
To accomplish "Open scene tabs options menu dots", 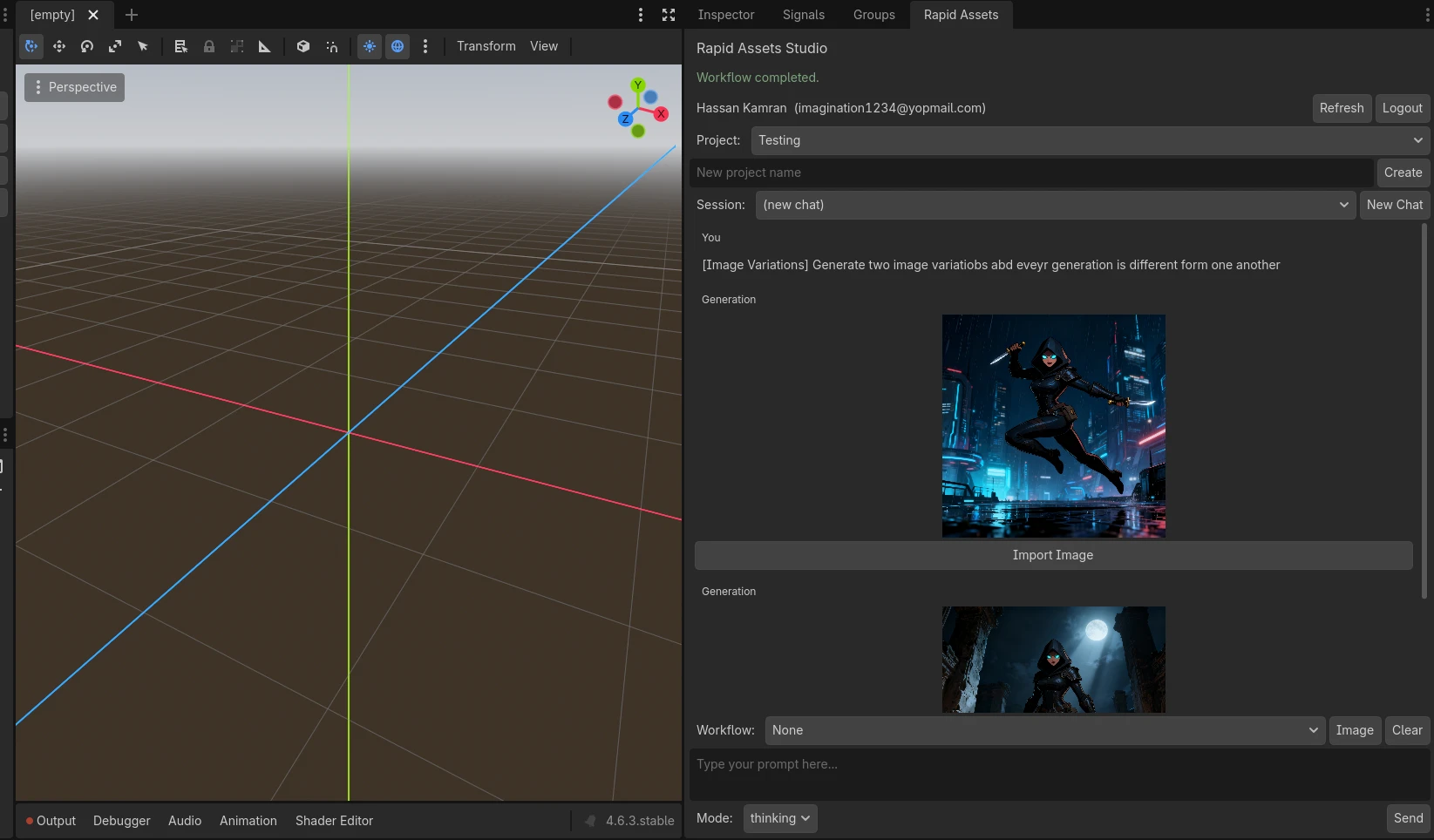I will [x=641, y=15].
